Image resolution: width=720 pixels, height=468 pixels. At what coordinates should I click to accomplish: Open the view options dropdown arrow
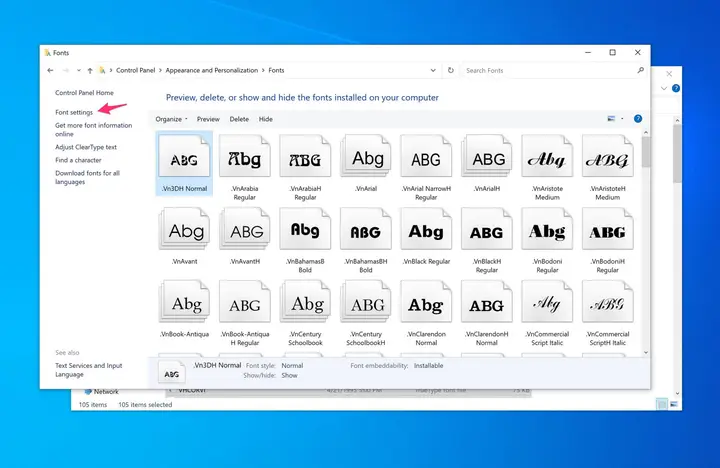coord(622,118)
